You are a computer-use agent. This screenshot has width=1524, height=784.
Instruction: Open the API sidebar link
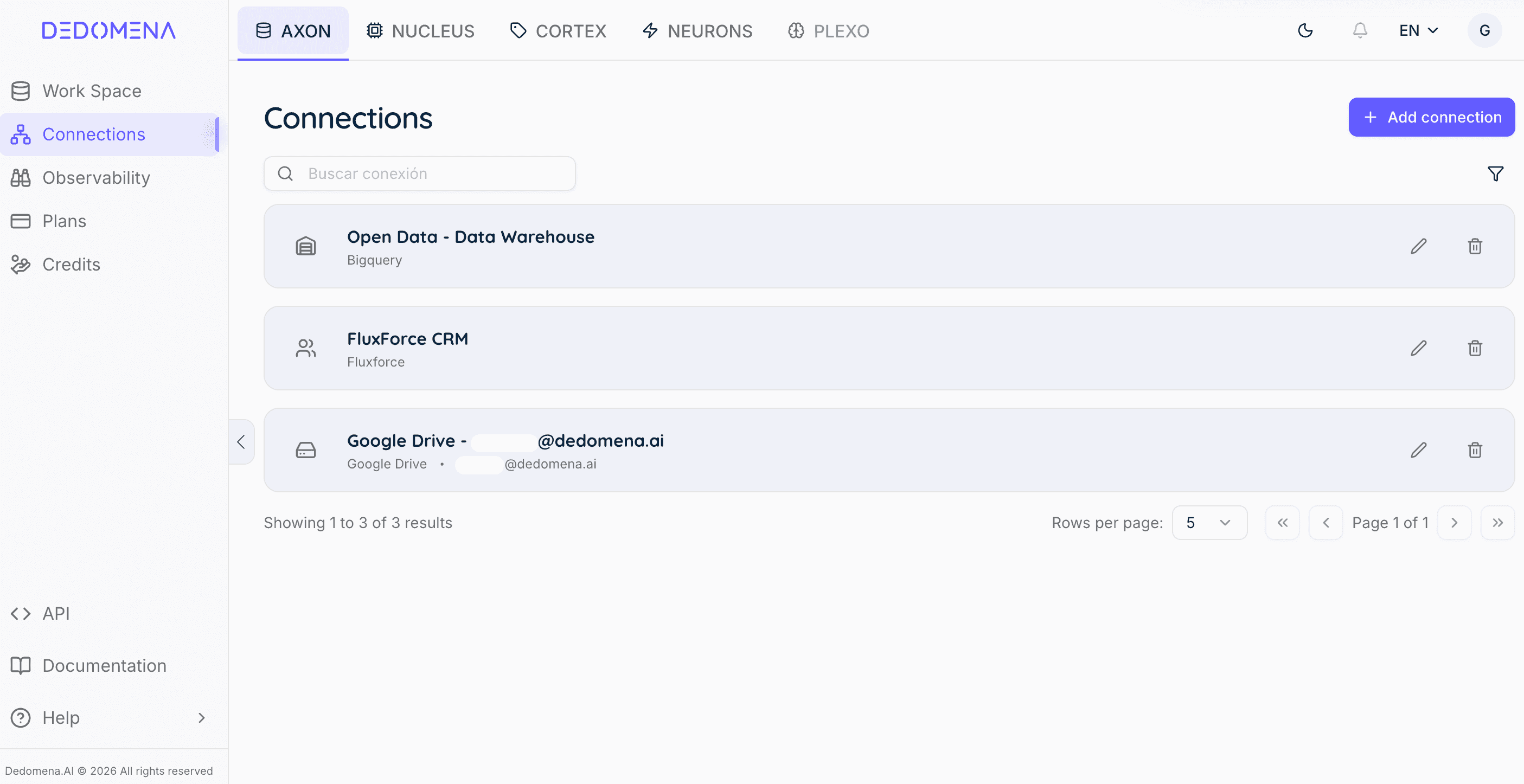[110, 614]
